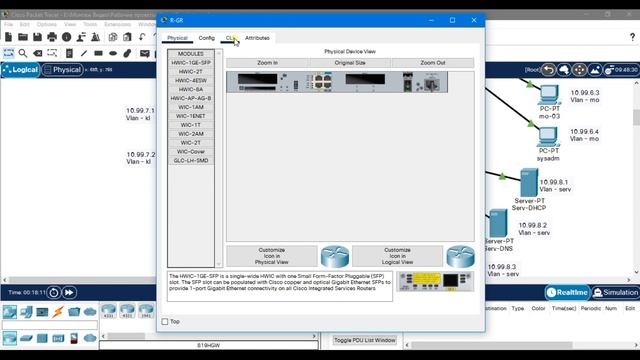640x360 pixels.
Task: Switch to Simulation mode
Action: [616, 292]
